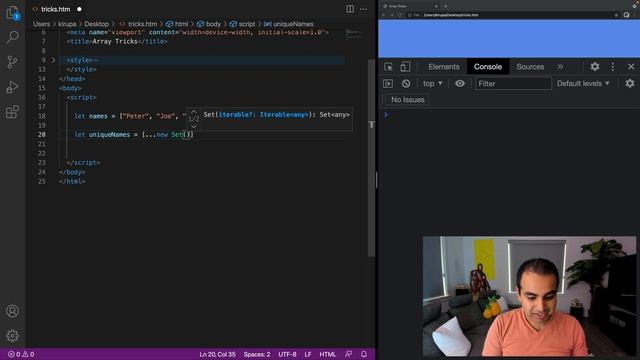The width and height of the screenshot is (640, 360).
Task: Open the uniqueNames breadcrumb dropdown
Action: (x=289, y=24)
